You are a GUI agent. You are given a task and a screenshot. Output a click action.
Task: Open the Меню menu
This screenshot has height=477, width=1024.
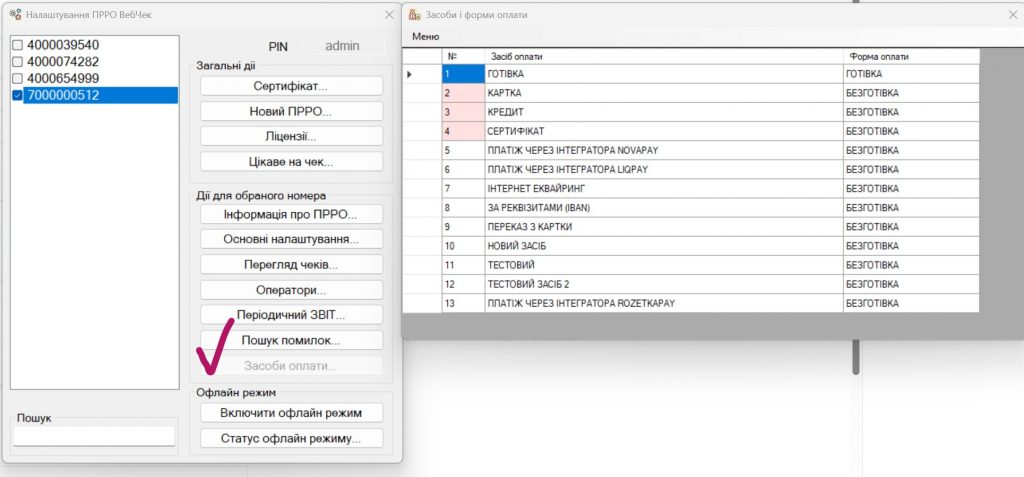point(425,37)
